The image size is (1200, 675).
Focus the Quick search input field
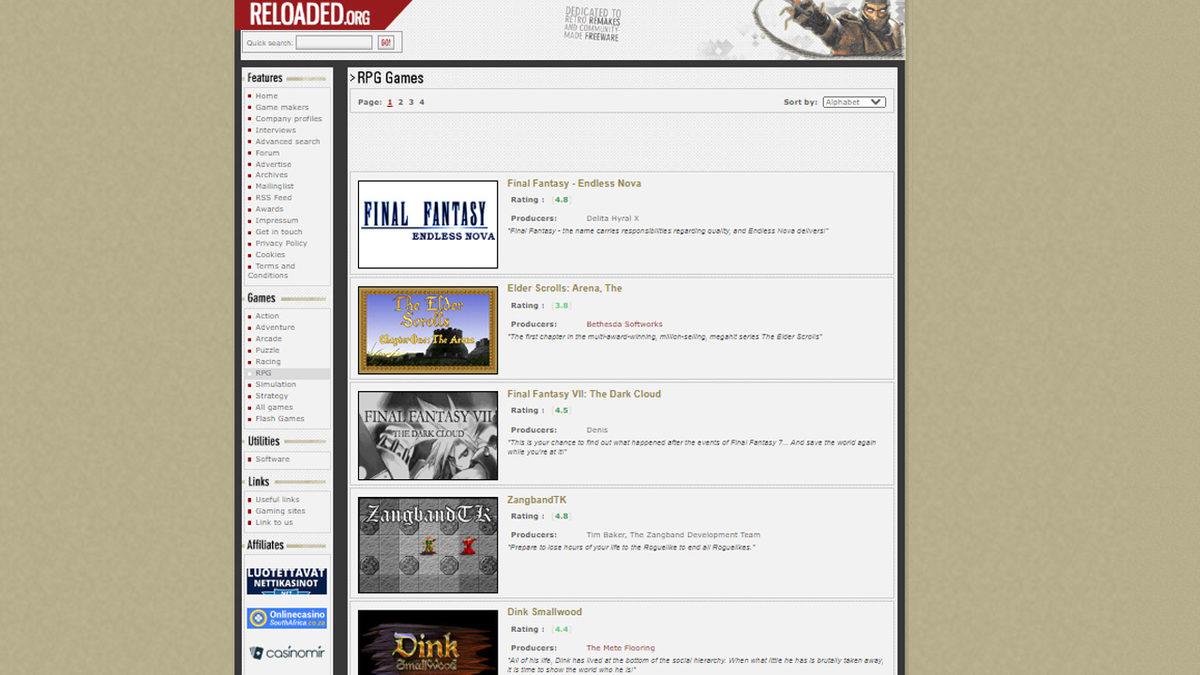[x=334, y=43]
